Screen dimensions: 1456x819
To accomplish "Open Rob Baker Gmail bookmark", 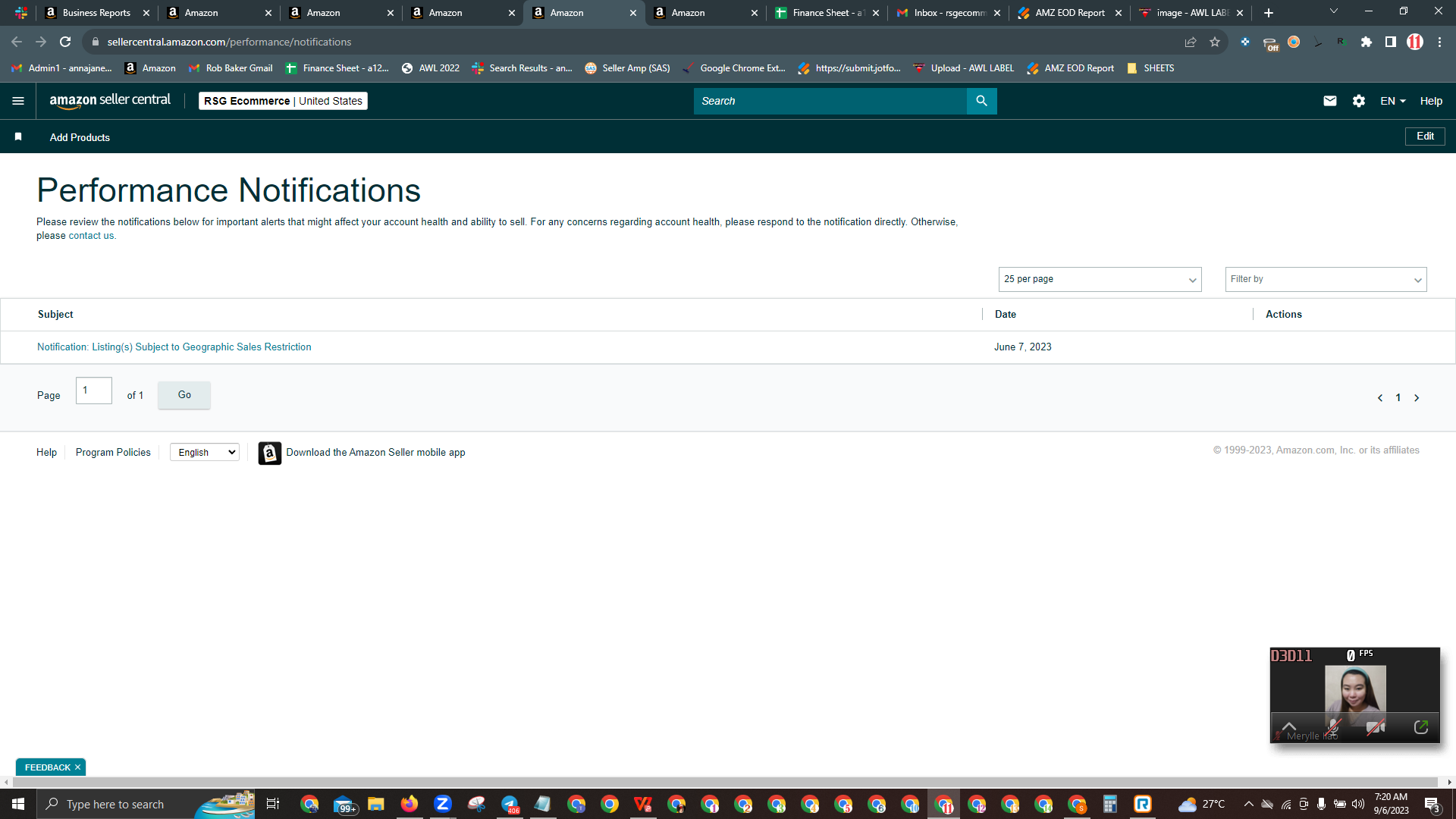I will pos(231,68).
